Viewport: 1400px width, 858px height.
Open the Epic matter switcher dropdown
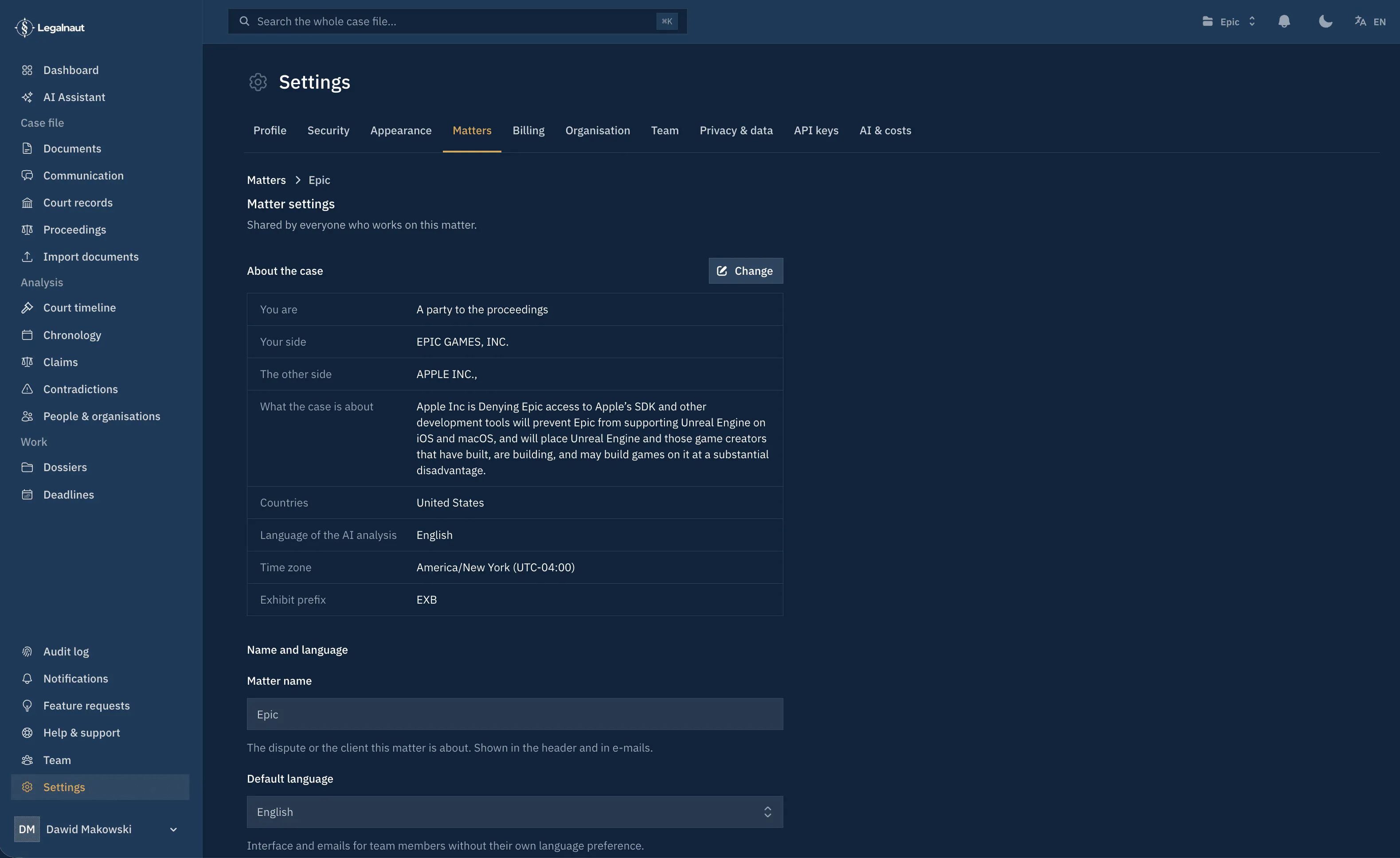[1229, 22]
